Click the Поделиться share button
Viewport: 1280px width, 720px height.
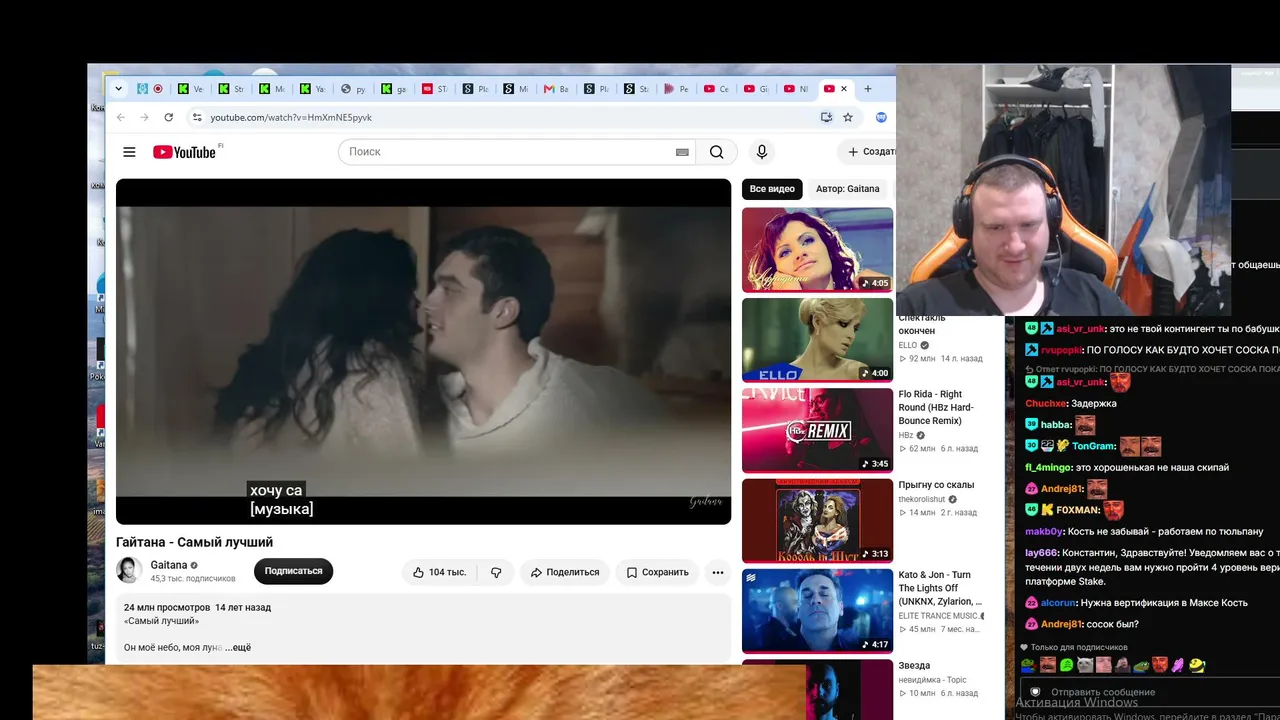[x=565, y=572]
